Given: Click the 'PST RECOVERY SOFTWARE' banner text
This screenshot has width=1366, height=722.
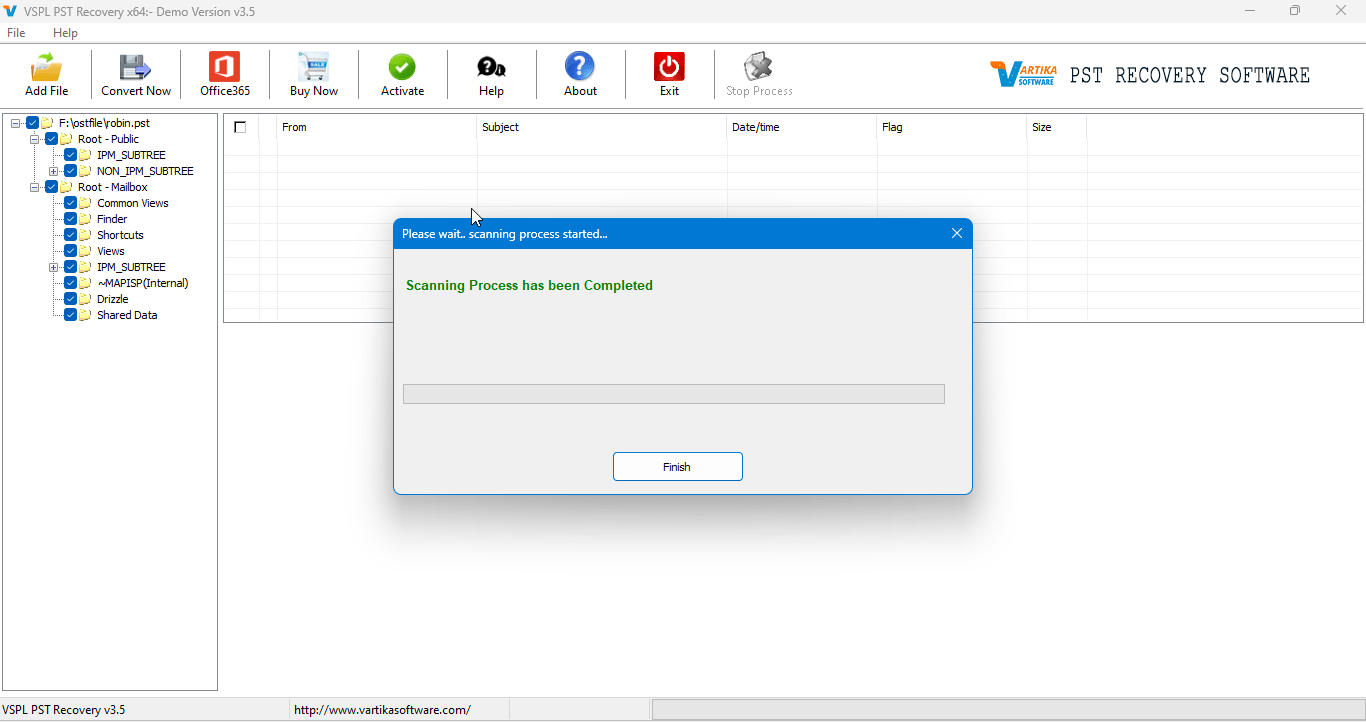Looking at the screenshot, I should (x=1190, y=76).
